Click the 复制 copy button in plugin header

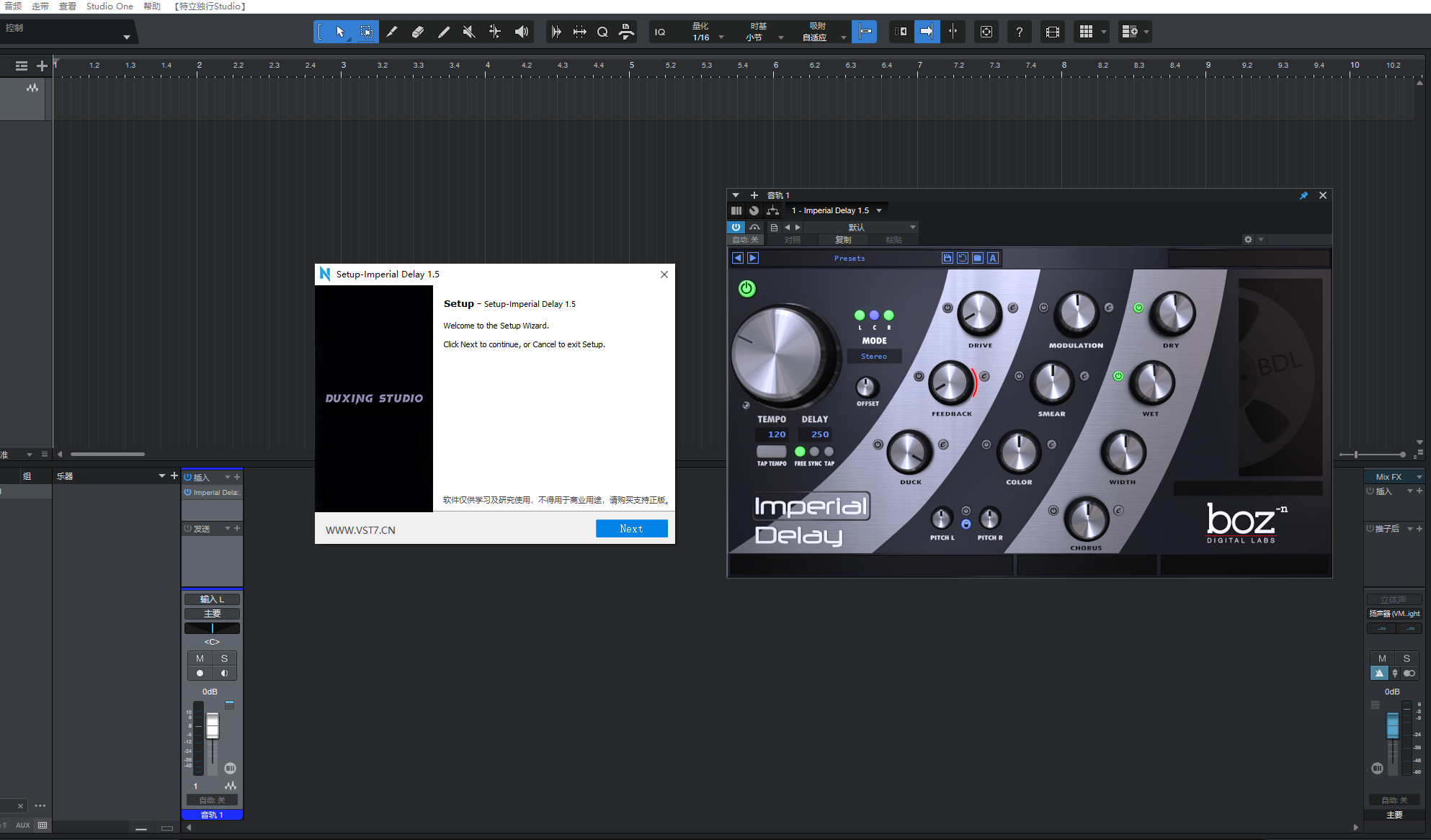pyautogui.click(x=842, y=240)
